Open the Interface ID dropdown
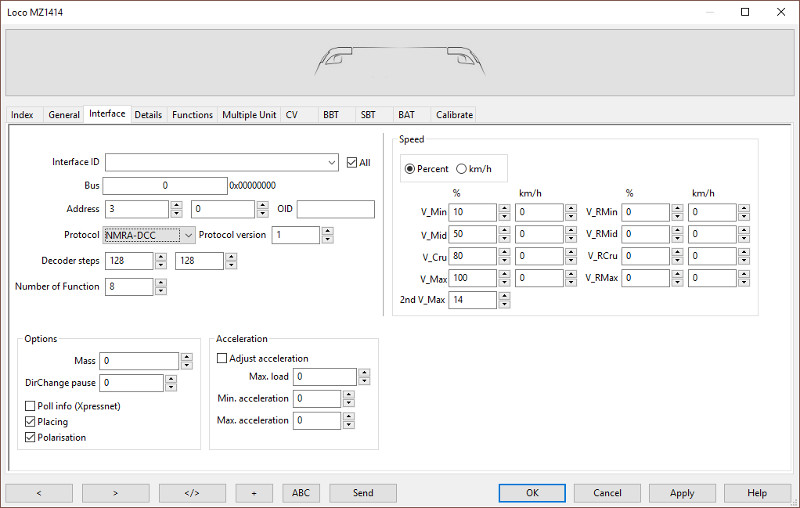The image size is (800, 508). [x=332, y=162]
